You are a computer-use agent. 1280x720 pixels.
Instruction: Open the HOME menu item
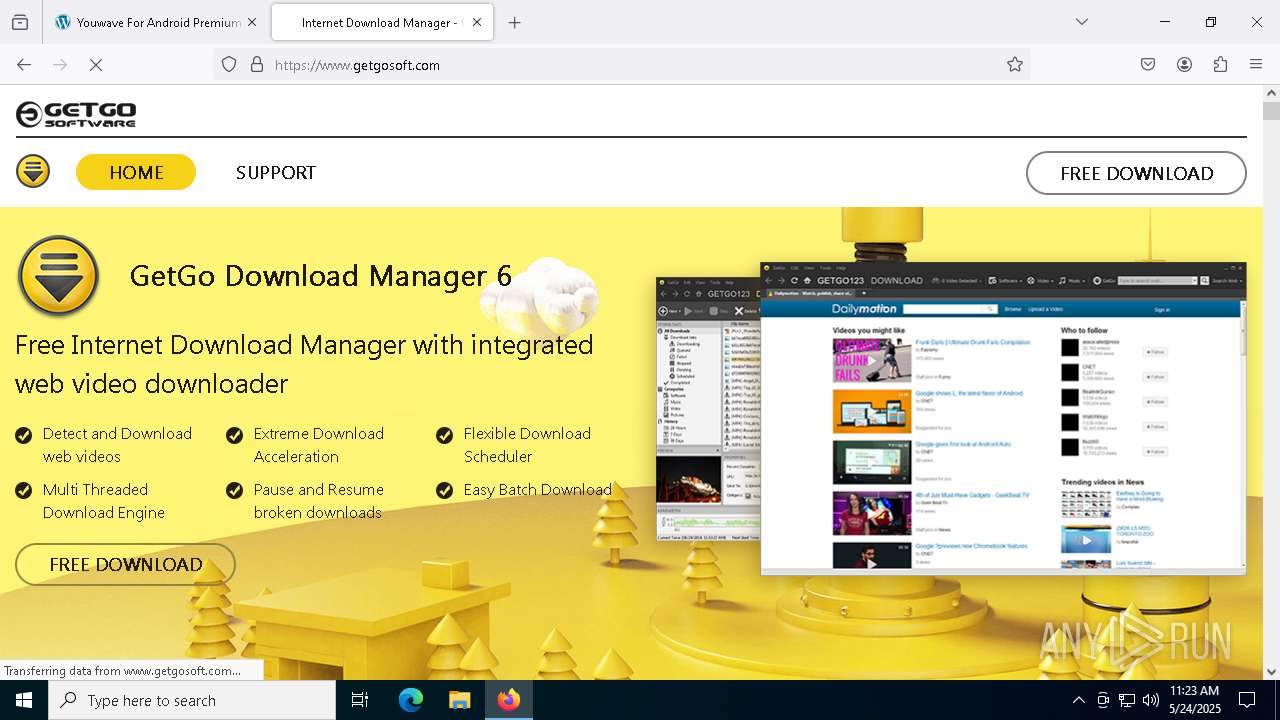[136, 172]
